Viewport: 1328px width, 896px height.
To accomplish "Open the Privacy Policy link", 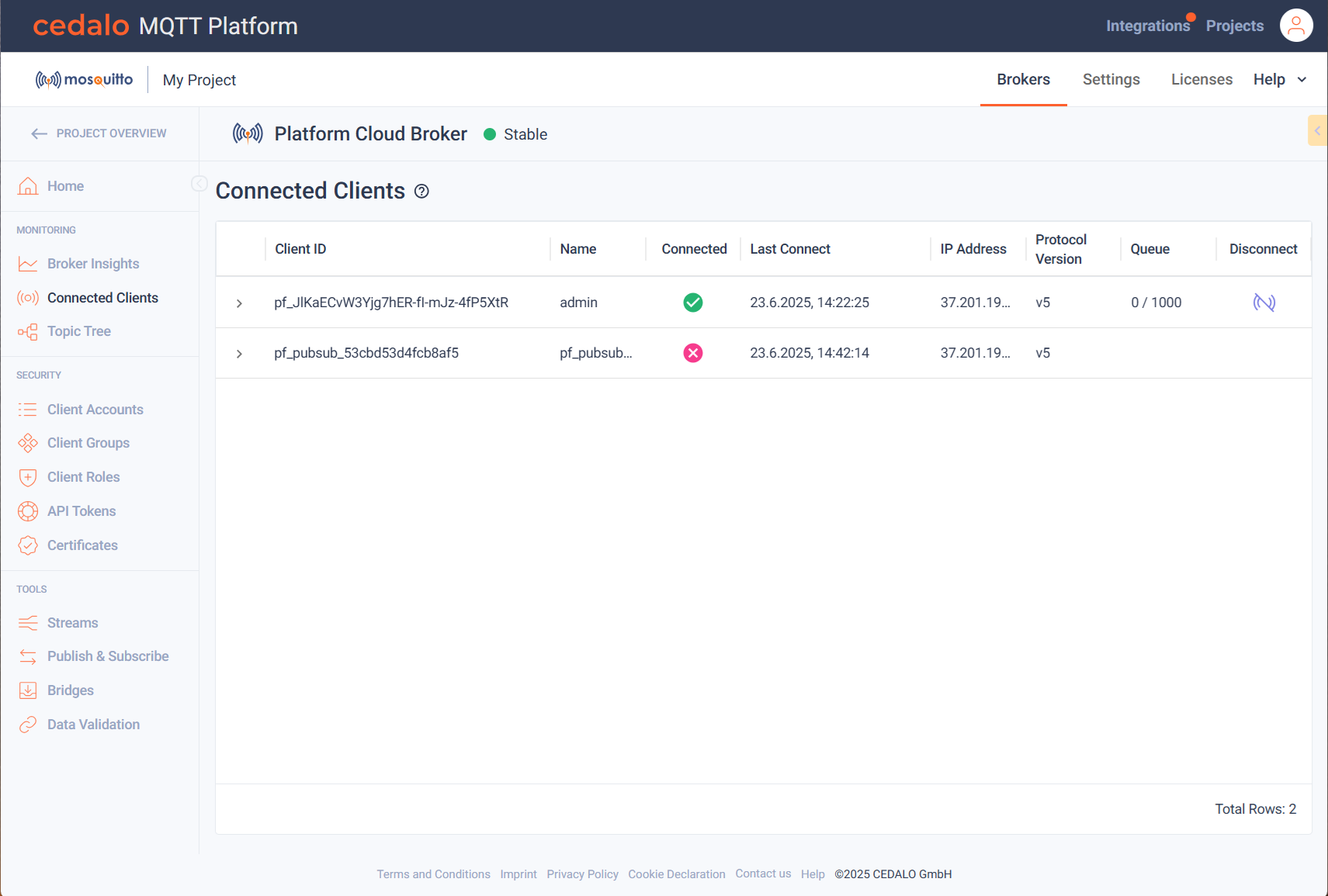I will click(x=582, y=874).
